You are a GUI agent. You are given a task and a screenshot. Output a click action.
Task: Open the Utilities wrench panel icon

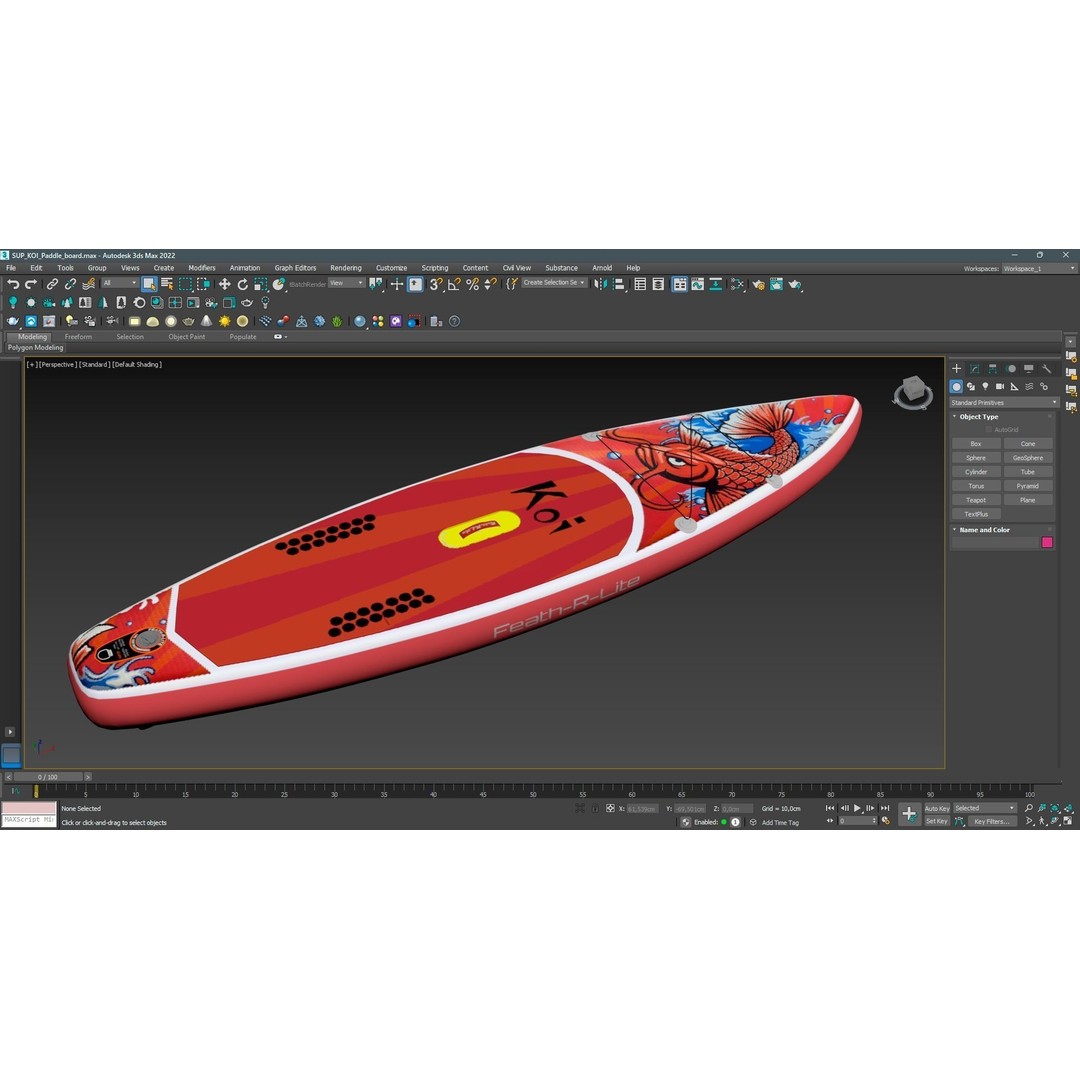pyautogui.click(x=1046, y=369)
